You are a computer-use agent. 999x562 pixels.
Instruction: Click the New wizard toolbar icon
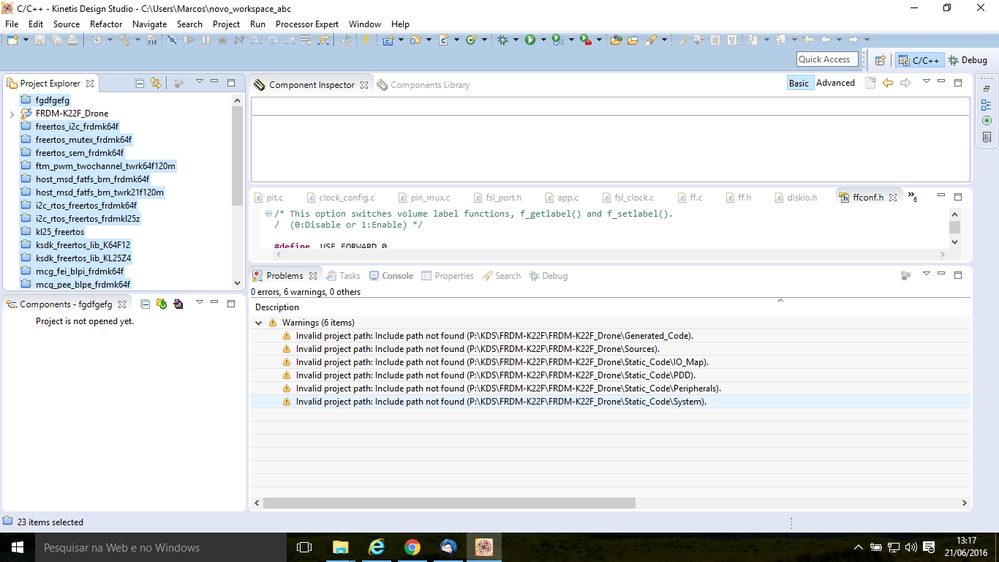12,40
